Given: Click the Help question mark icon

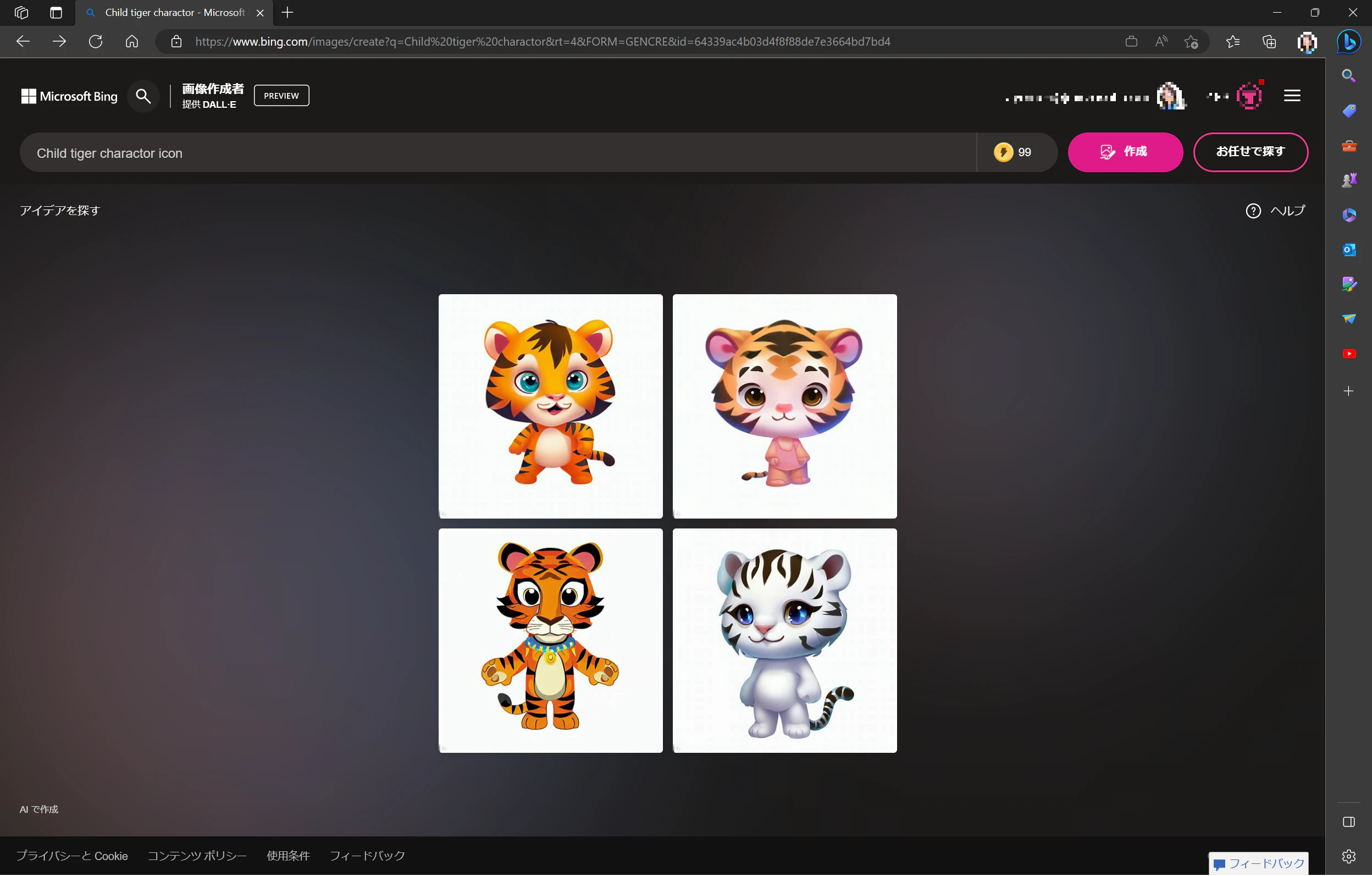Looking at the screenshot, I should pyautogui.click(x=1253, y=211).
